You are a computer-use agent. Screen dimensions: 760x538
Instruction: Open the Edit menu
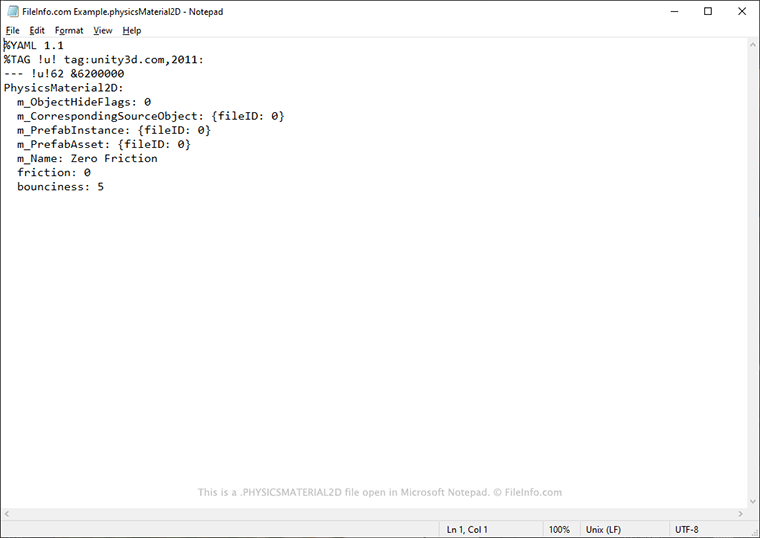click(37, 31)
